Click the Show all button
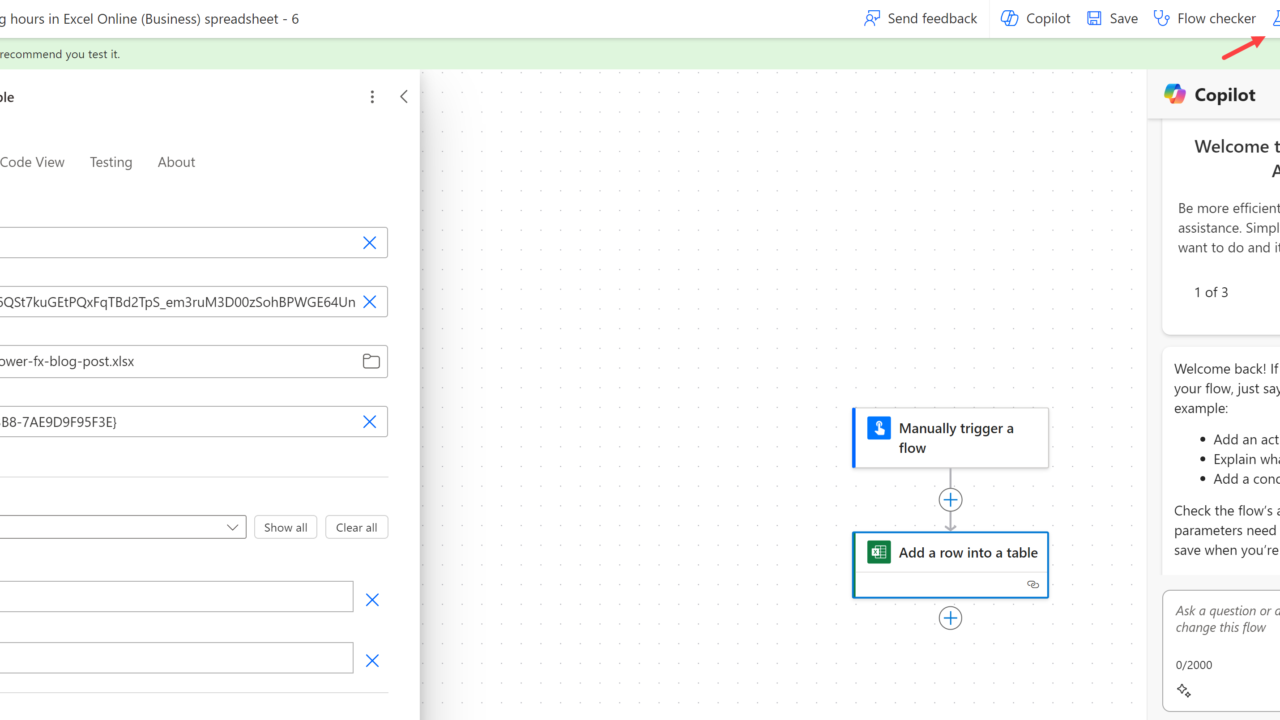The width and height of the screenshot is (1280, 720). coord(285,527)
